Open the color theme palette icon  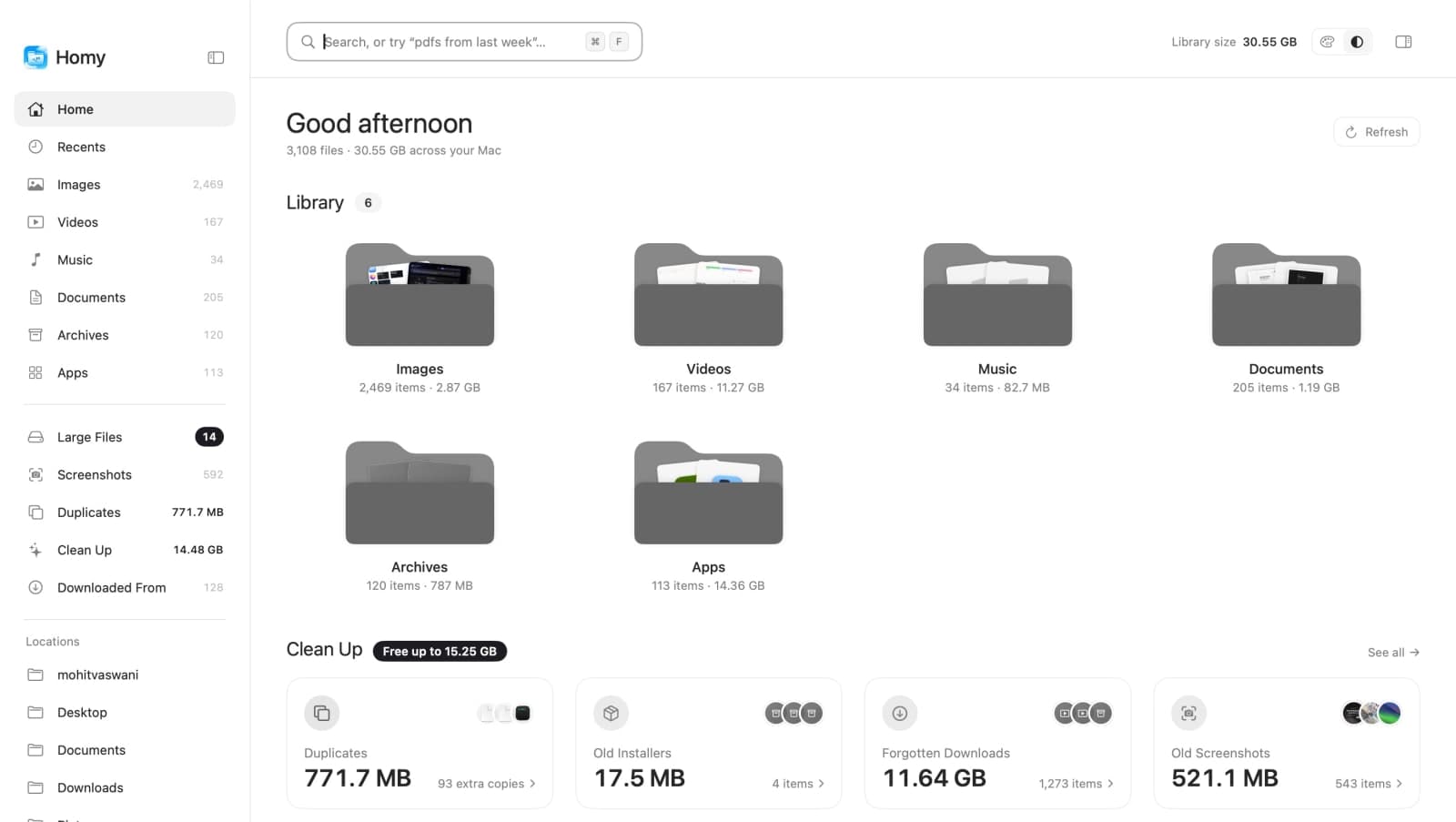coord(1328,42)
